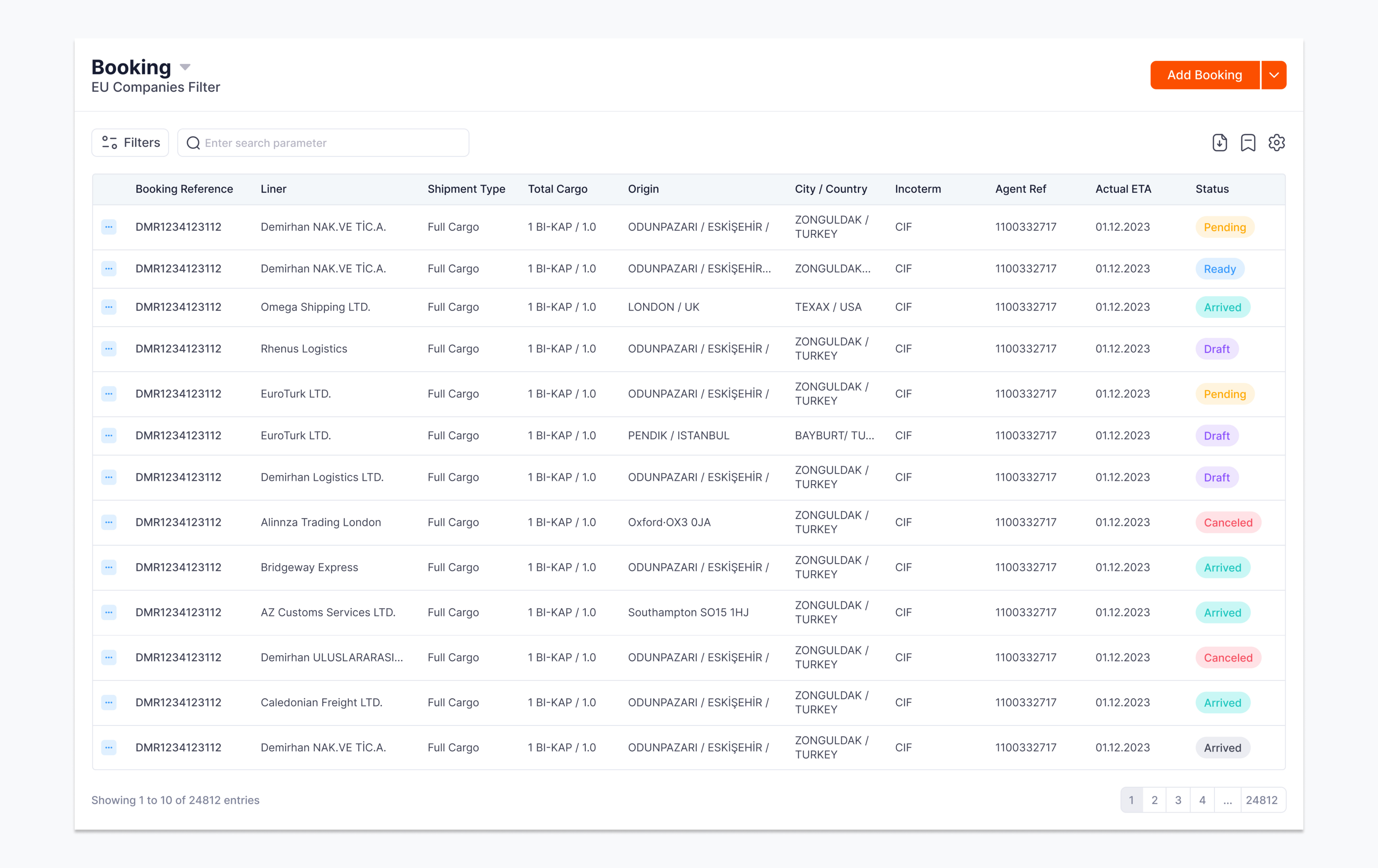Viewport: 1378px width, 868px height.
Task: Click the EU Companies Filter label
Action: click(156, 87)
